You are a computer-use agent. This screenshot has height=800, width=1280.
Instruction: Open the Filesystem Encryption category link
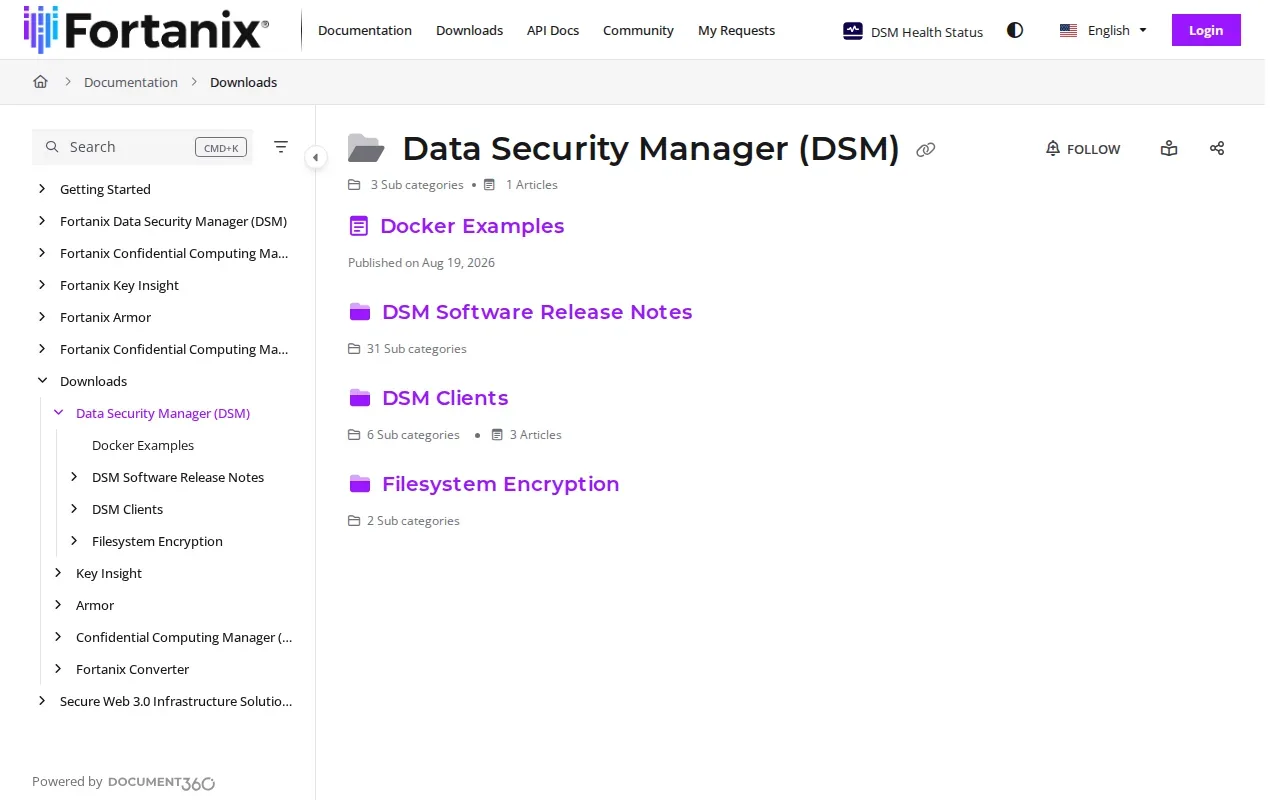click(x=501, y=484)
